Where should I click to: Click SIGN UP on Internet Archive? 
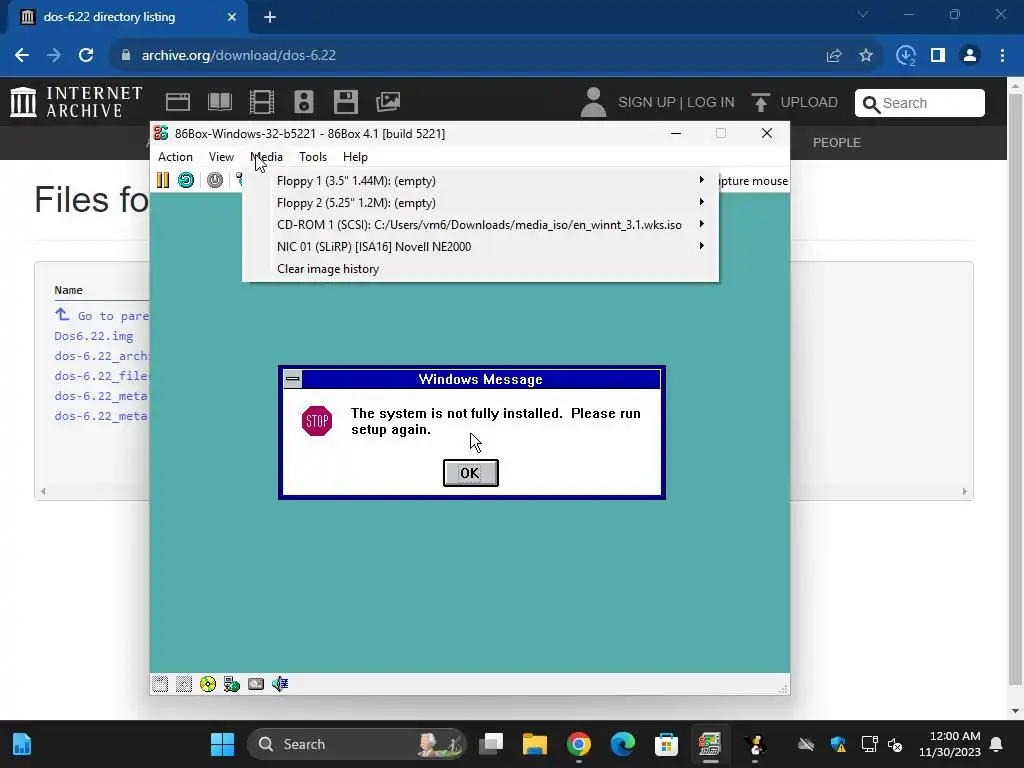click(x=647, y=103)
